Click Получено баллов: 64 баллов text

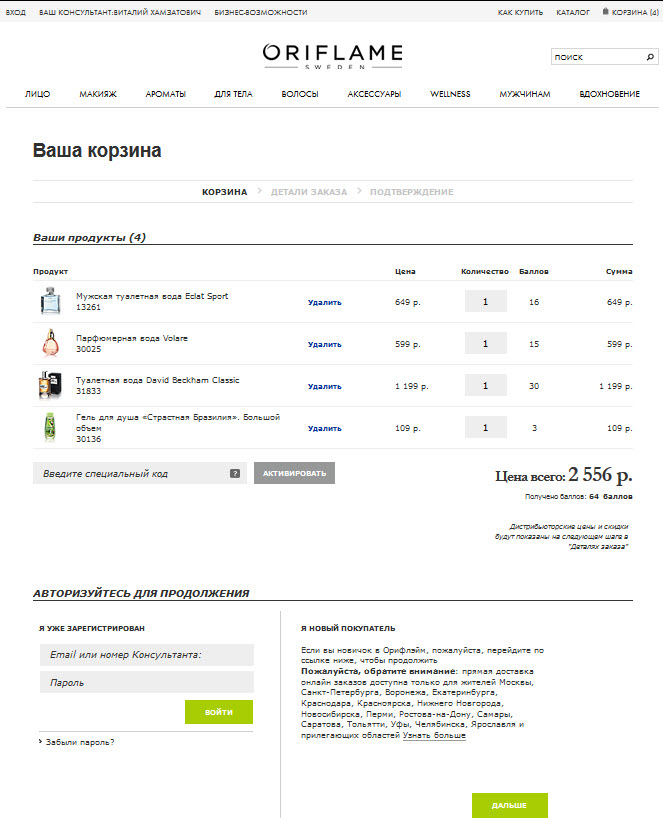(x=579, y=496)
